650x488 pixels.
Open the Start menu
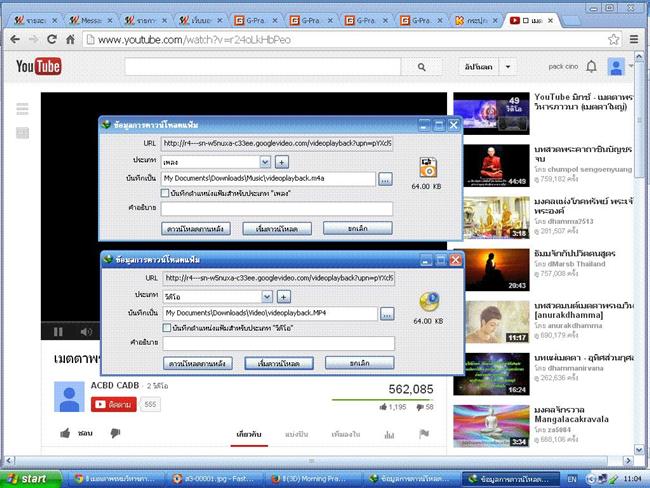click(31, 479)
